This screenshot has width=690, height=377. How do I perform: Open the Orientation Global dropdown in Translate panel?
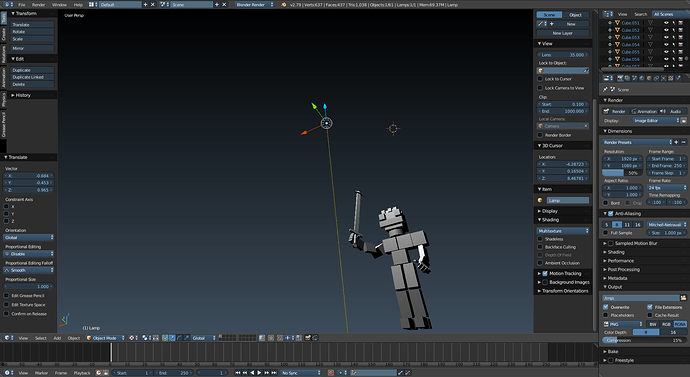(29, 237)
